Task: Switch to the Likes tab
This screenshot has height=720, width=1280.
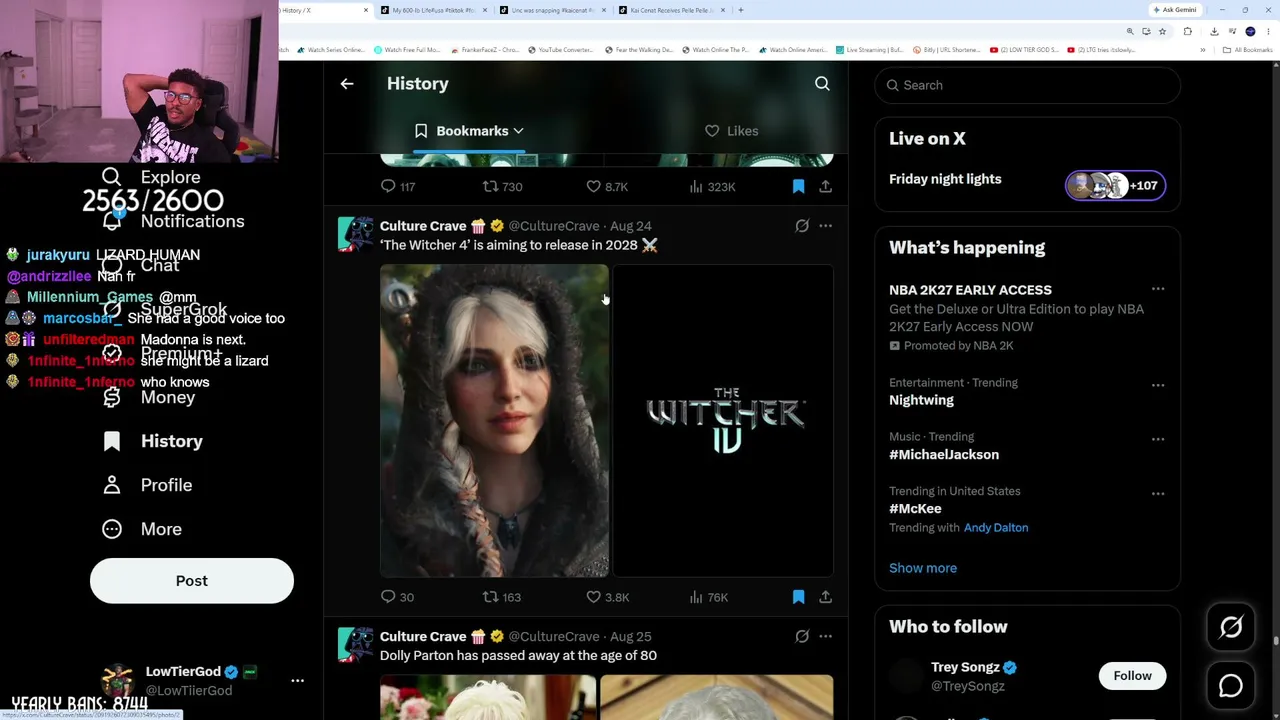Action: pyautogui.click(x=732, y=131)
